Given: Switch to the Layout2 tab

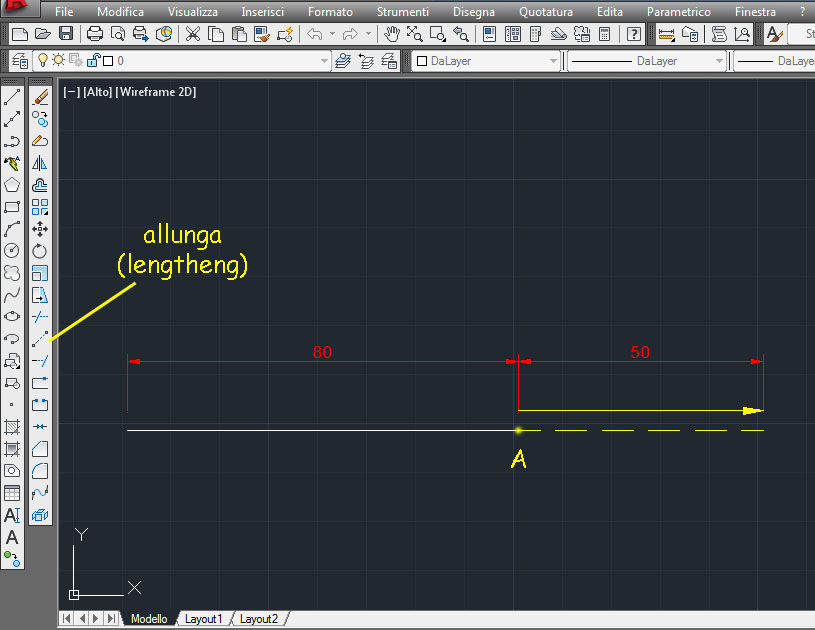Looking at the screenshot, I should [x=259, y=619].
